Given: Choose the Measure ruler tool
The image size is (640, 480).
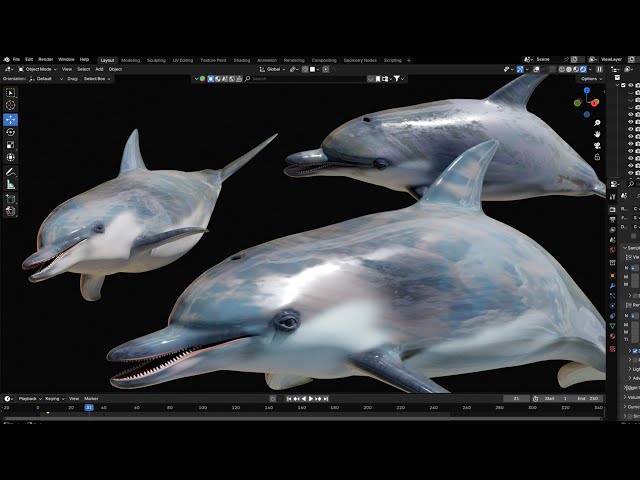Looking at the screenshot, I should [10, 184].
